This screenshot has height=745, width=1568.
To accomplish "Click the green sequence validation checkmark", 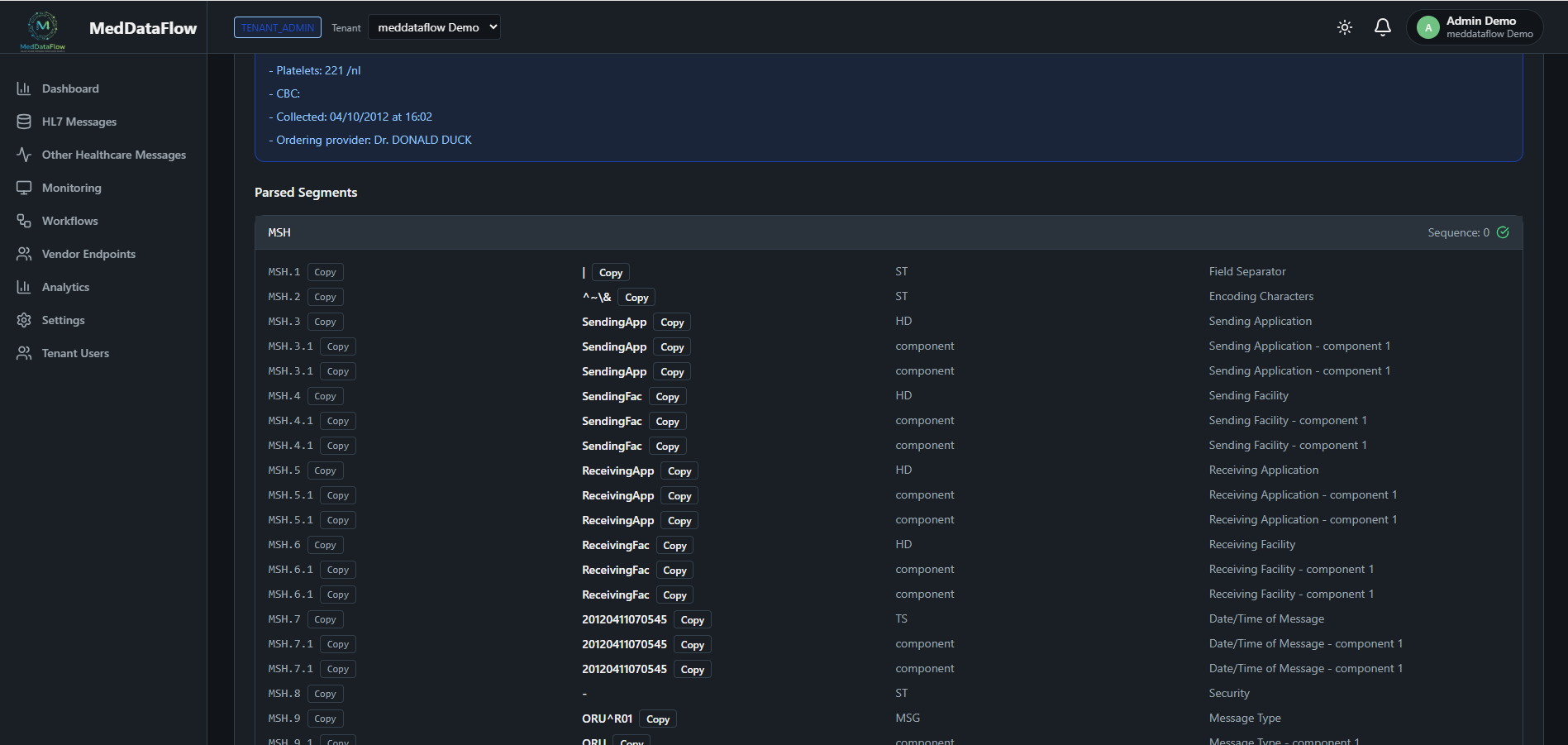I will pos(1503,232).
